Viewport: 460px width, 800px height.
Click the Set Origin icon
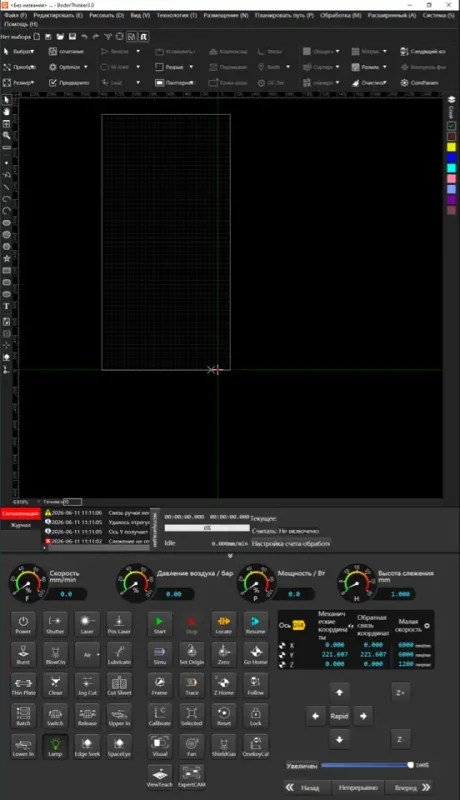[192, 655]
